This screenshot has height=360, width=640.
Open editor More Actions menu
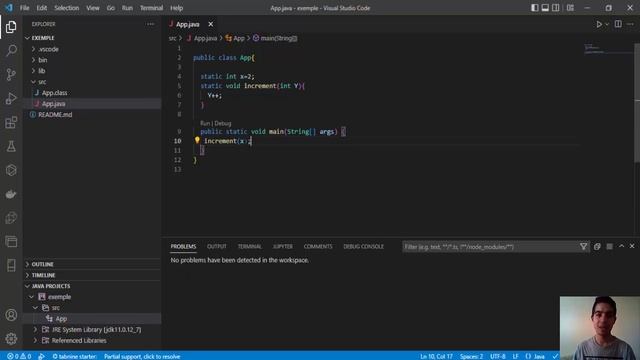click(x=630, y=24)
